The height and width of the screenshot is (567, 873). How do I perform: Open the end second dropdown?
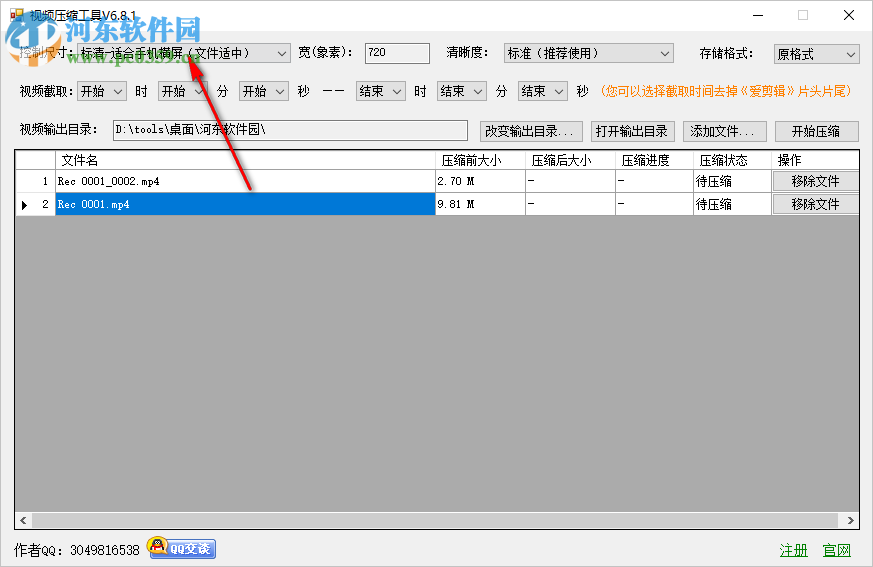[543, 91]
